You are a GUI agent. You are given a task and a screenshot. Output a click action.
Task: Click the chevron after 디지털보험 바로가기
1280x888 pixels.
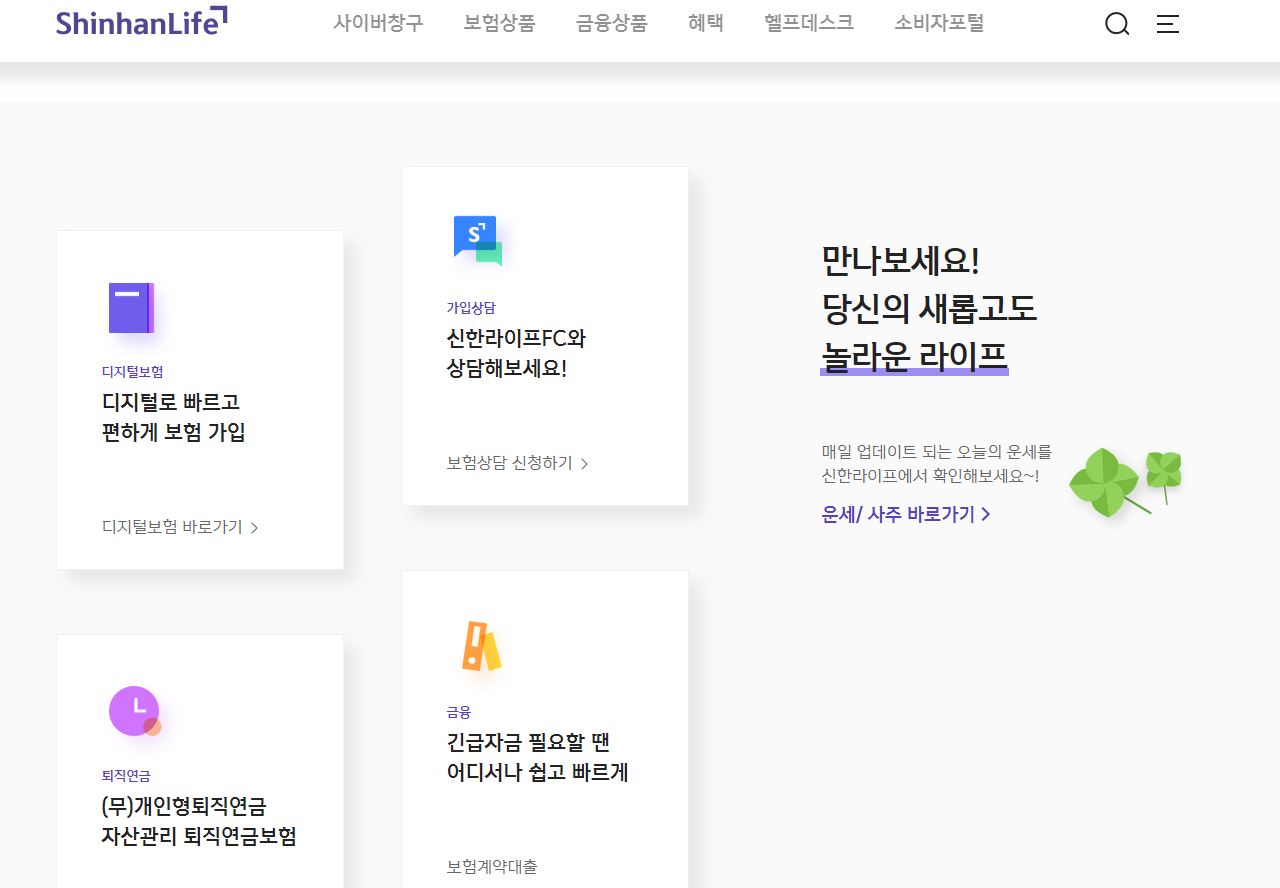point(254,528)
